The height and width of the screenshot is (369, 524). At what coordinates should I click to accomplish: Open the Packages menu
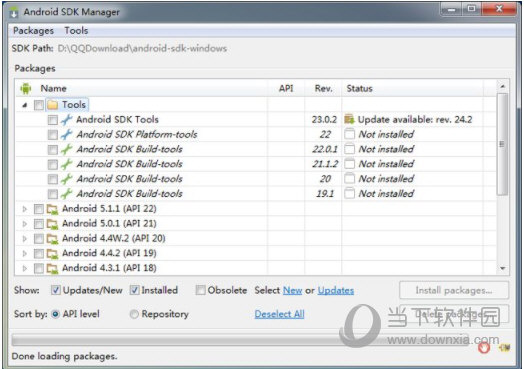(x=33, y=31)
